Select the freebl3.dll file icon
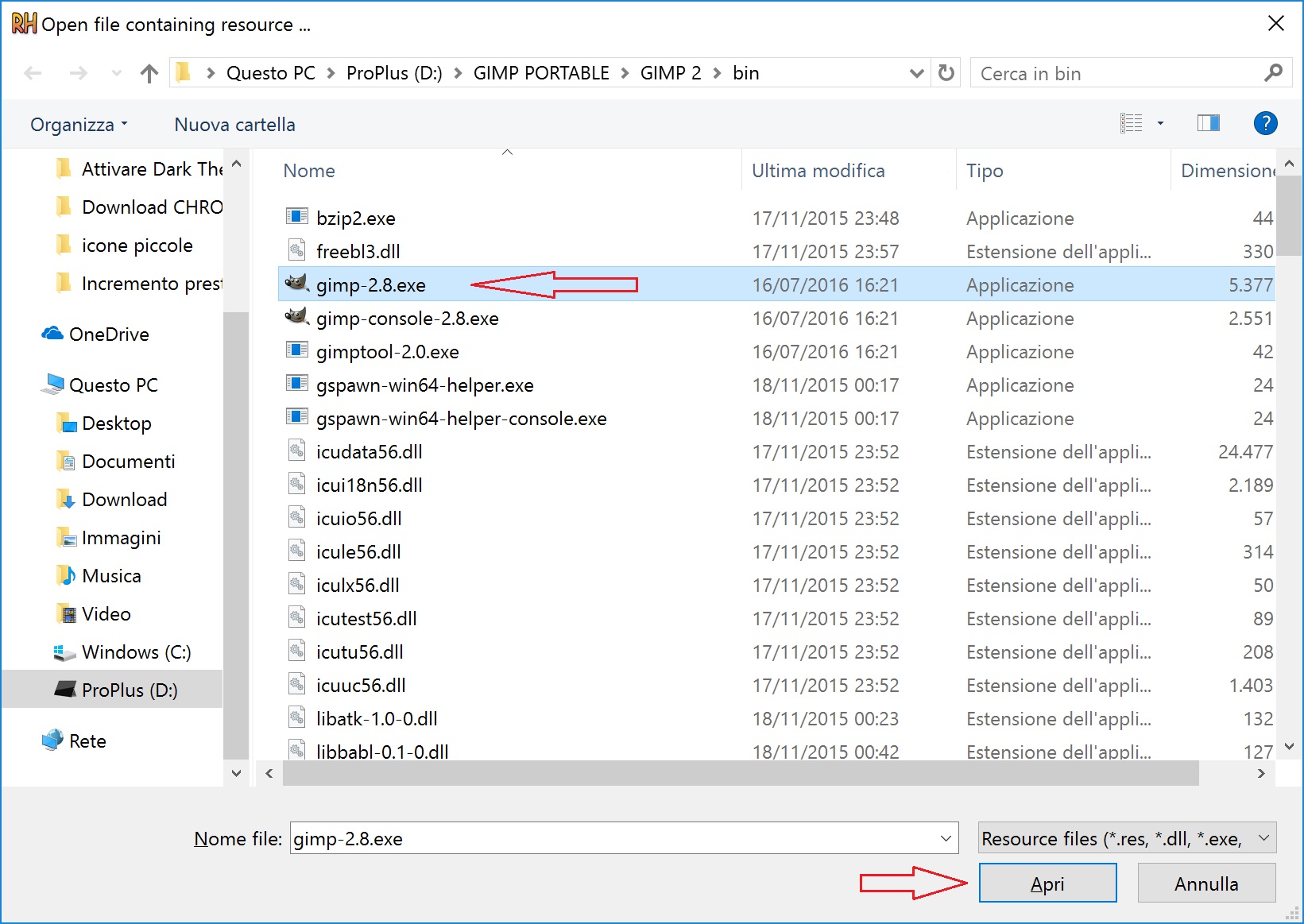This screenshot has width=1304, height=924. click(297, 250)
